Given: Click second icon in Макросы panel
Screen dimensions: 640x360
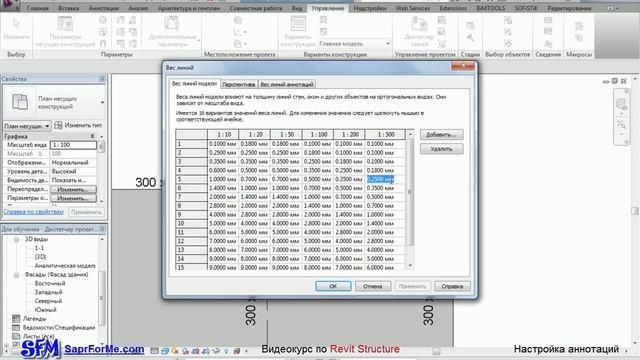Looking at the screenshot, I should 579,38.
